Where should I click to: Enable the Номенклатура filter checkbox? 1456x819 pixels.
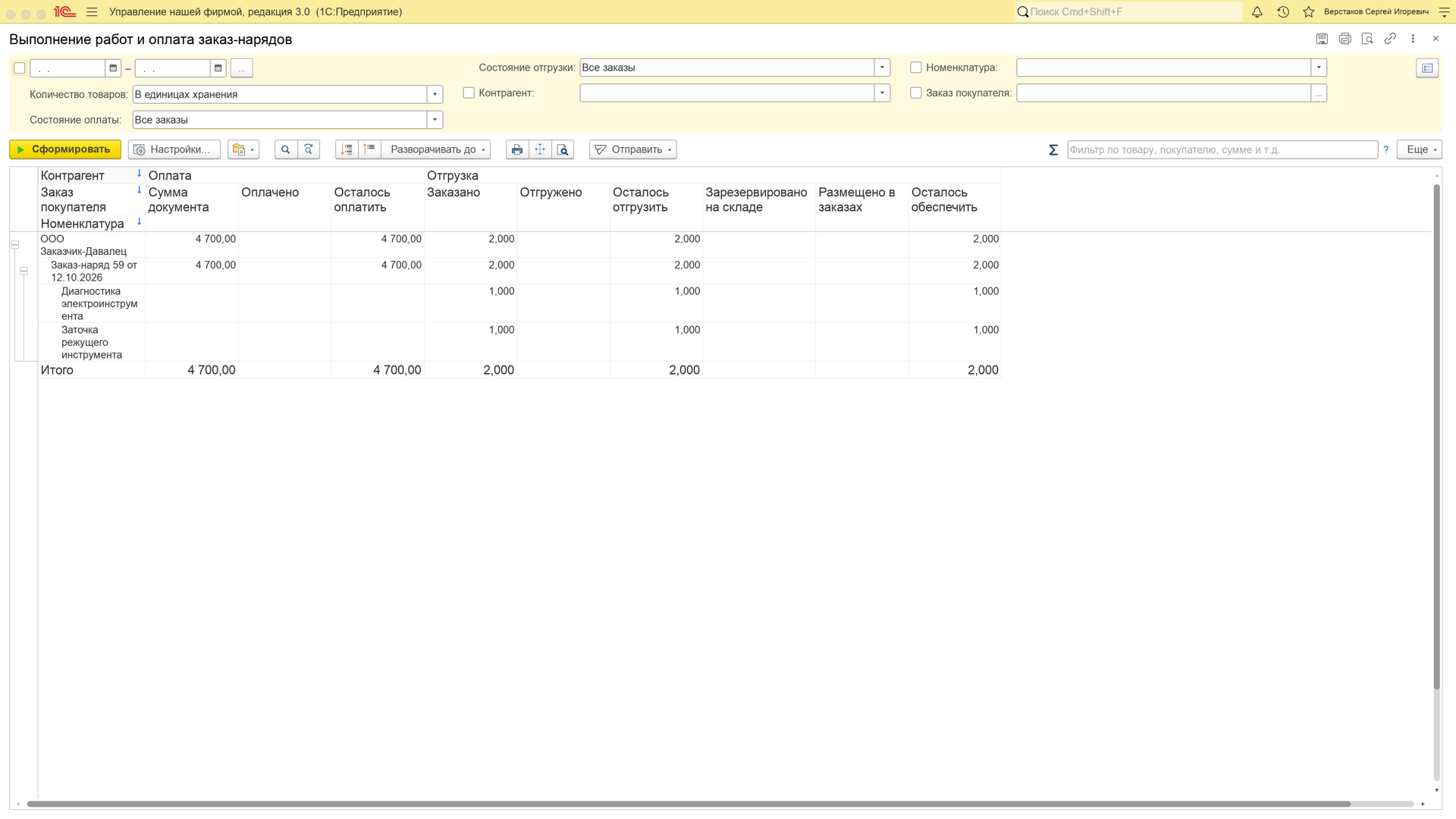click(916, 67)
